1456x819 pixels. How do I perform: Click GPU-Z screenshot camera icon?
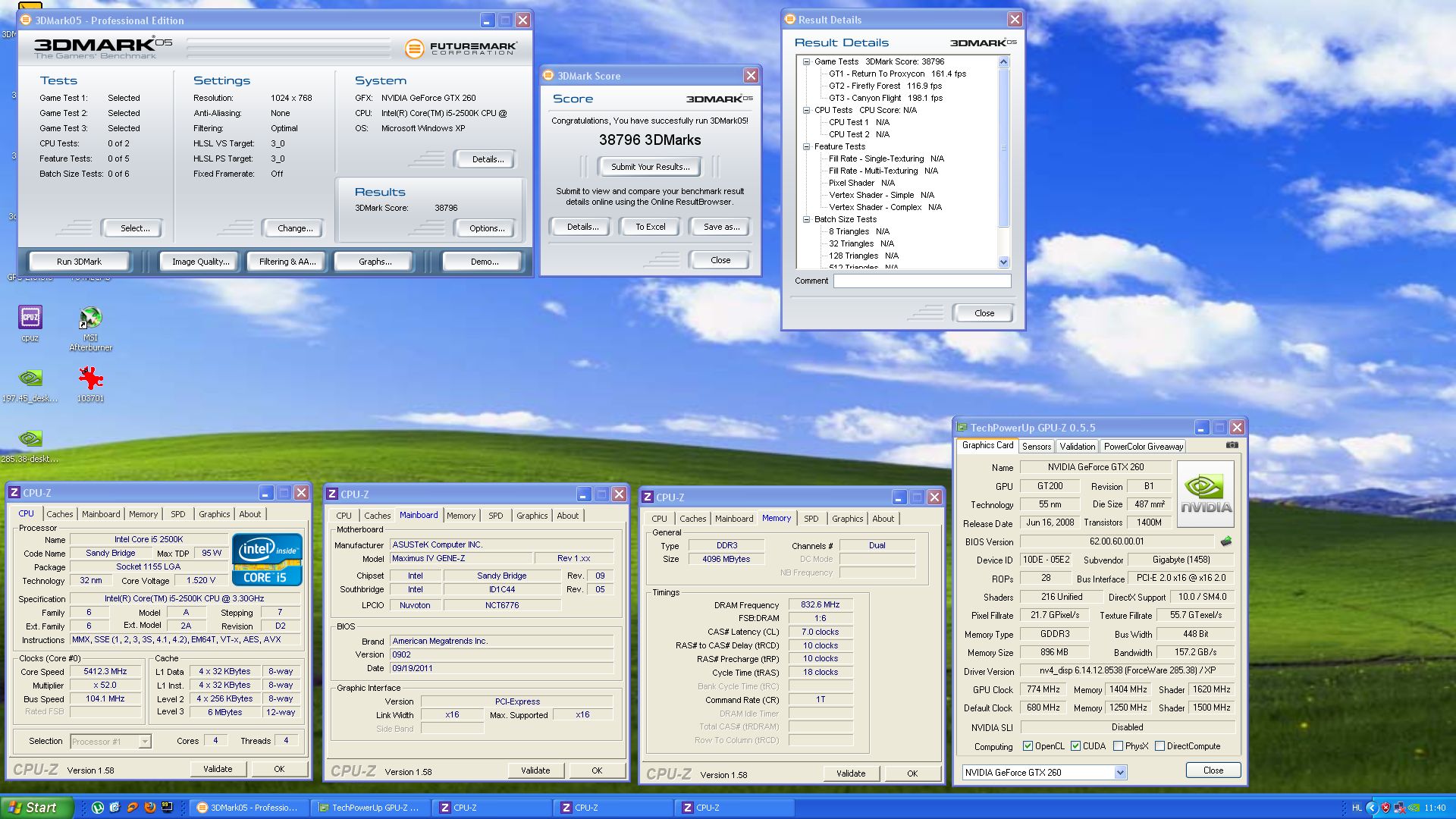[x=1232, y=445]
